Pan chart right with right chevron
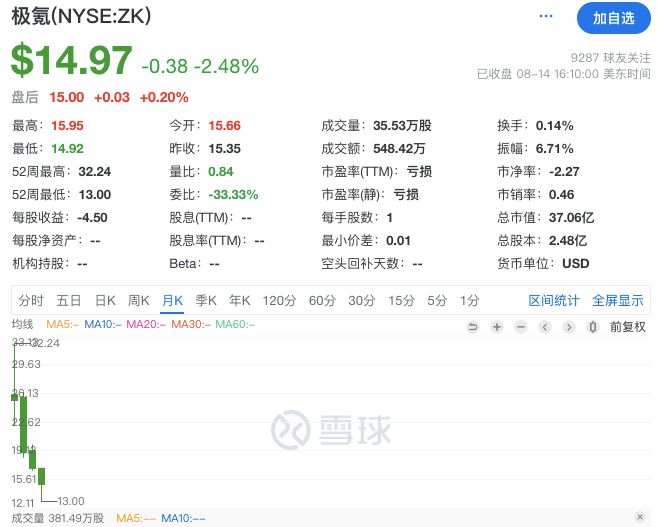The width and height of the screenshot is (657, 527). tap(569, 327)
